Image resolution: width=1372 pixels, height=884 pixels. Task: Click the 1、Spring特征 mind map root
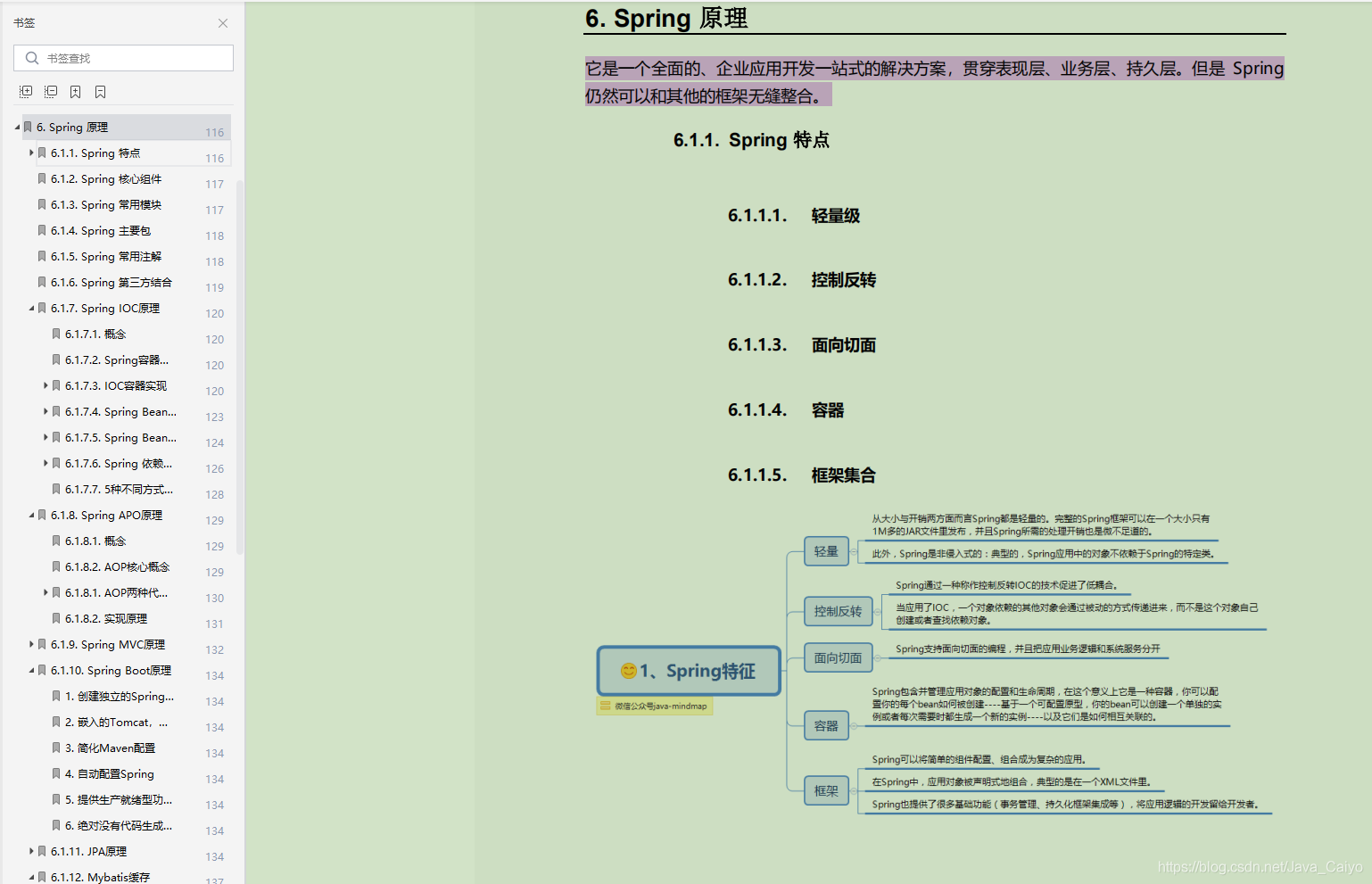click(689, 671)
